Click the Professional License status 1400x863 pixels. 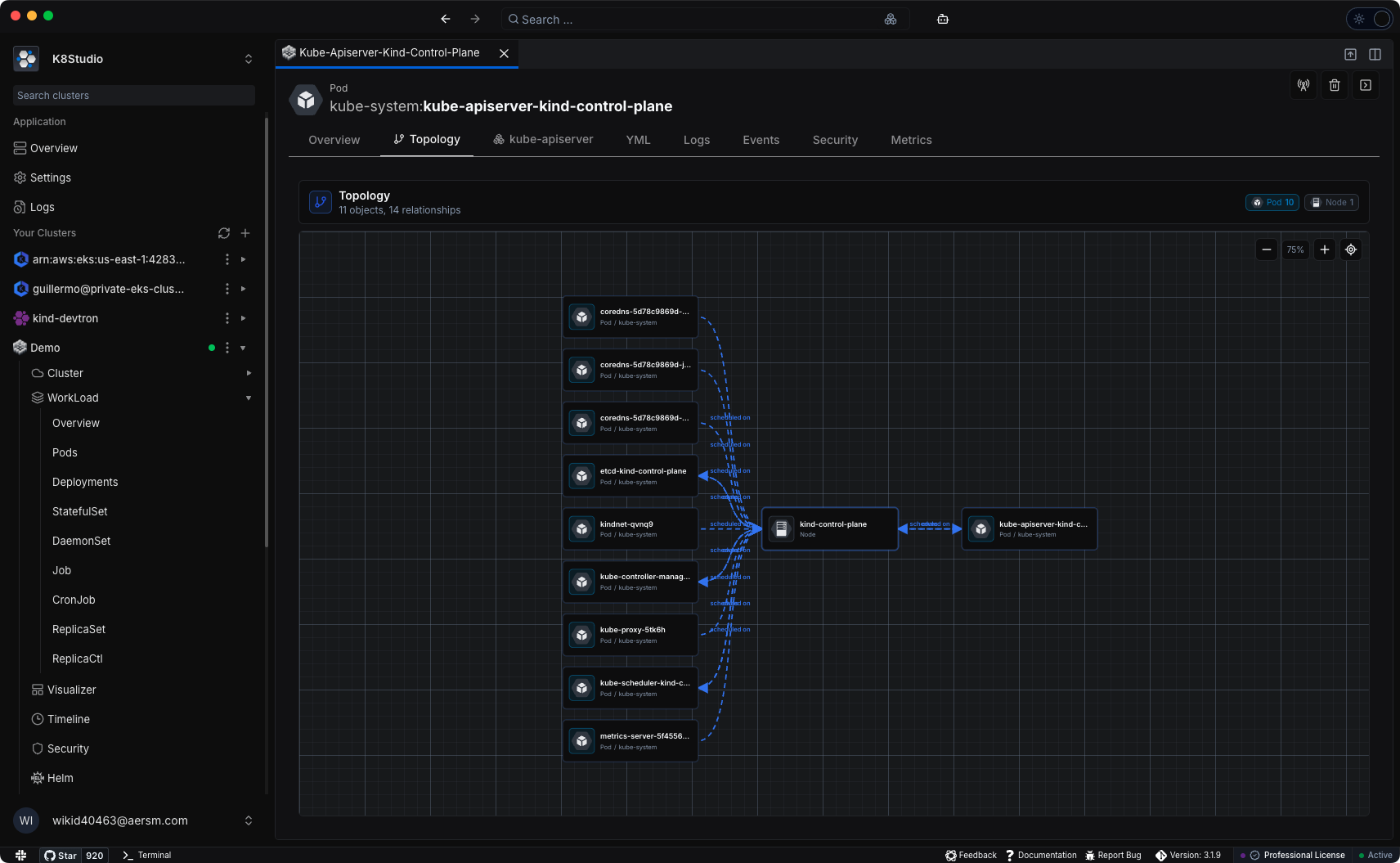click(1298, 855)
